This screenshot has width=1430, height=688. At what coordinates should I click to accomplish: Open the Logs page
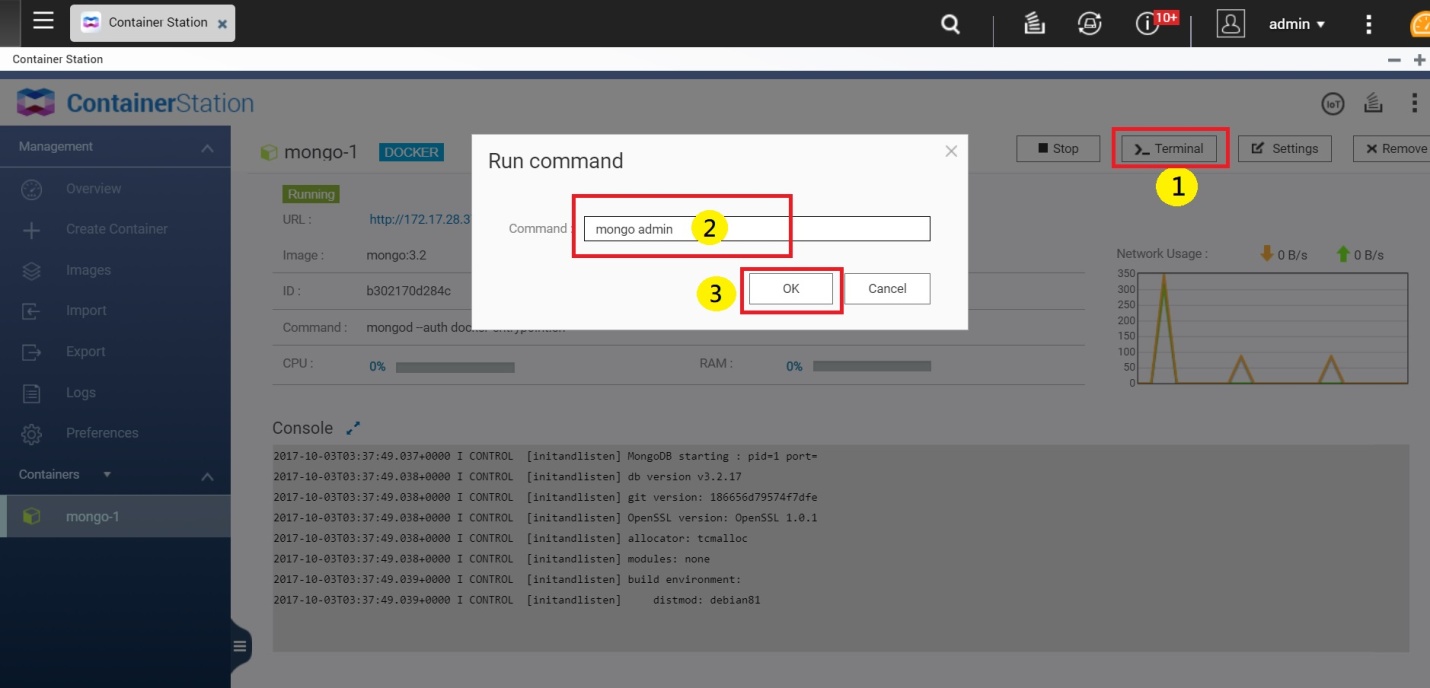pyautogui.click(x=81, y=393)
